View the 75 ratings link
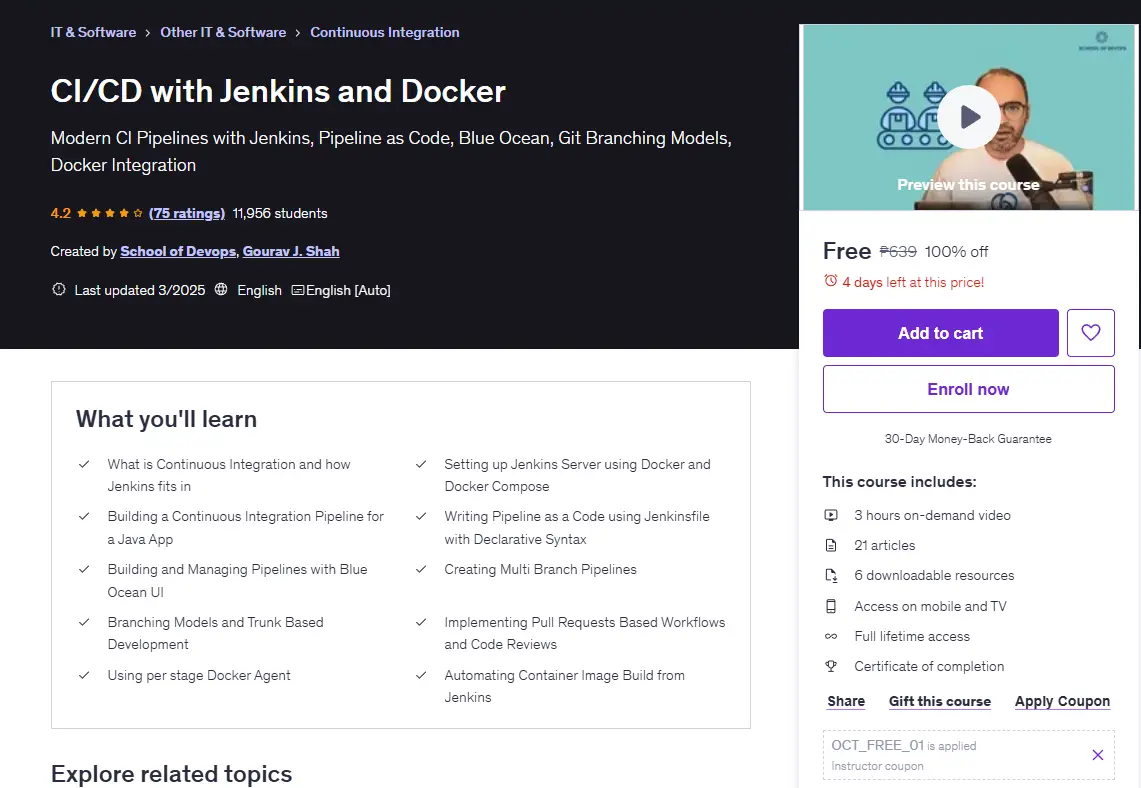 (186, 213)
